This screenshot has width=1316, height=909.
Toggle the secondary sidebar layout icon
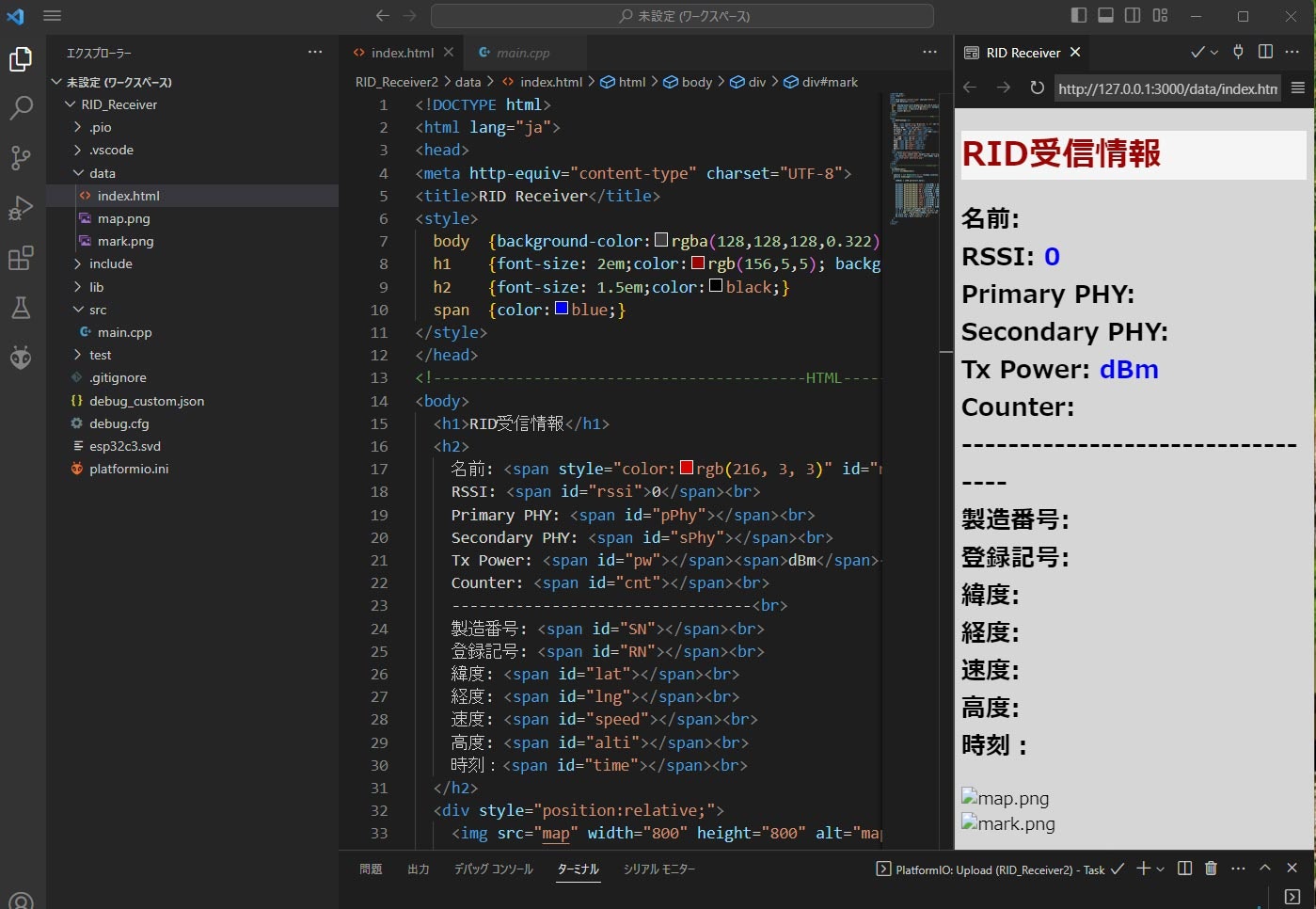coord(1133,15)
